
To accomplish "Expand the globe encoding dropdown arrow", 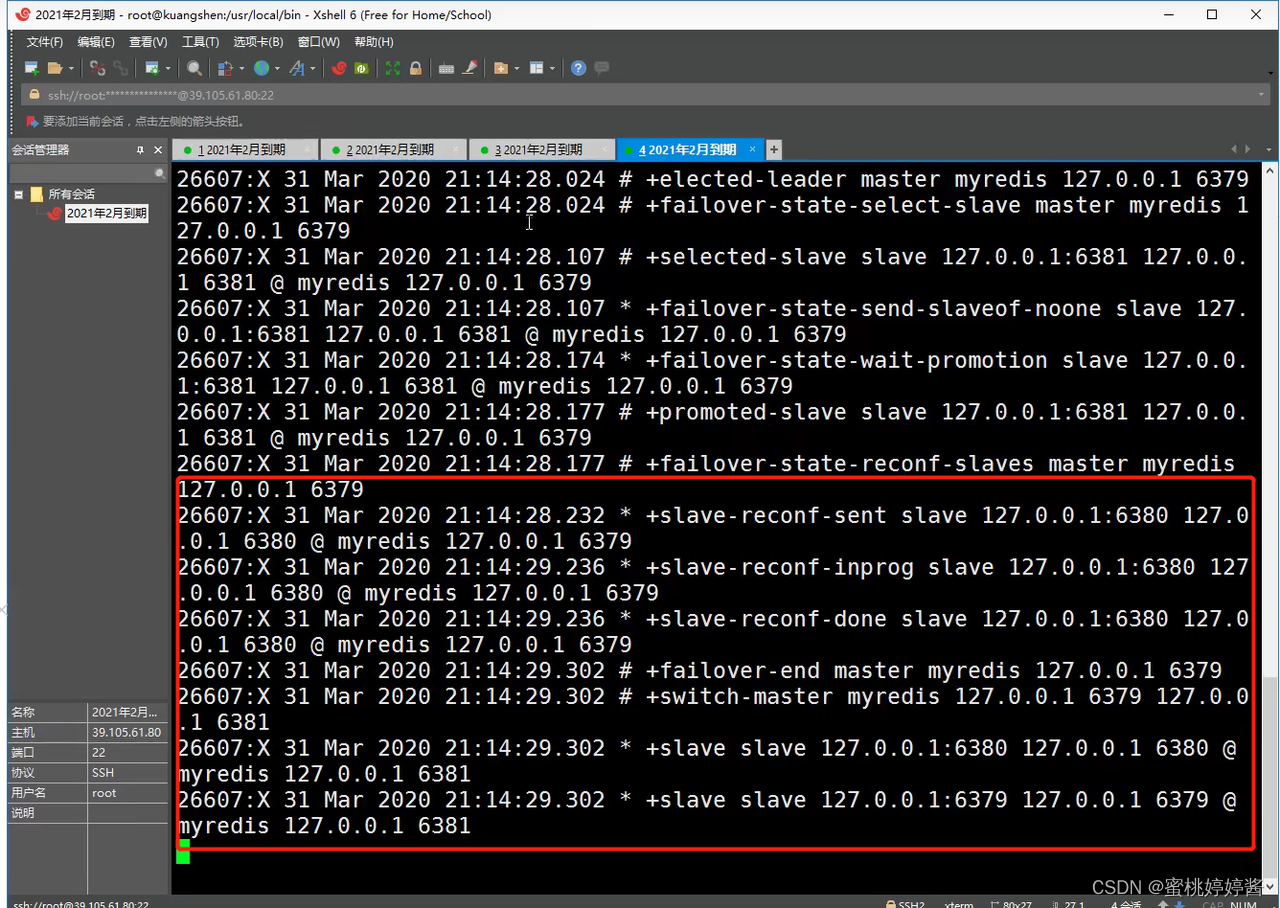I will (x=277, y=68).
